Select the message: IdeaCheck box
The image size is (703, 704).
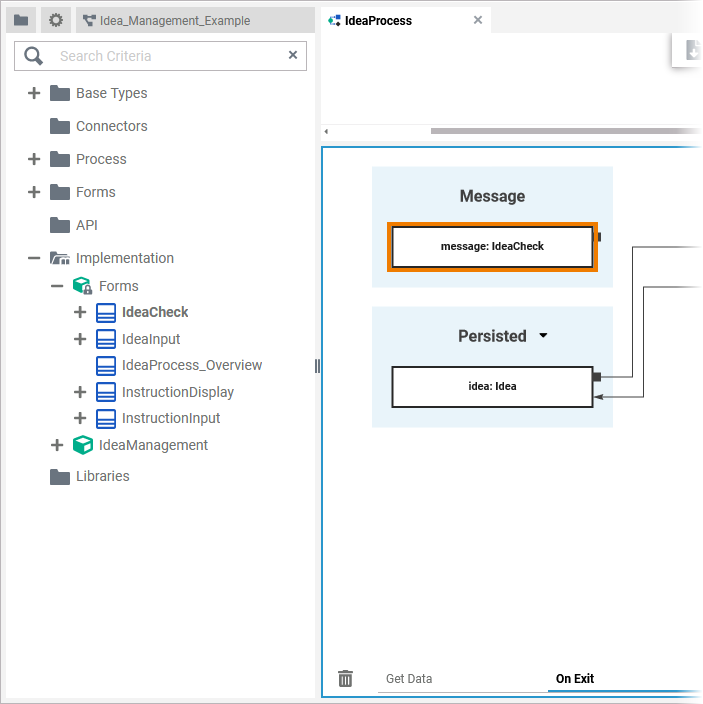pos(492,246)
